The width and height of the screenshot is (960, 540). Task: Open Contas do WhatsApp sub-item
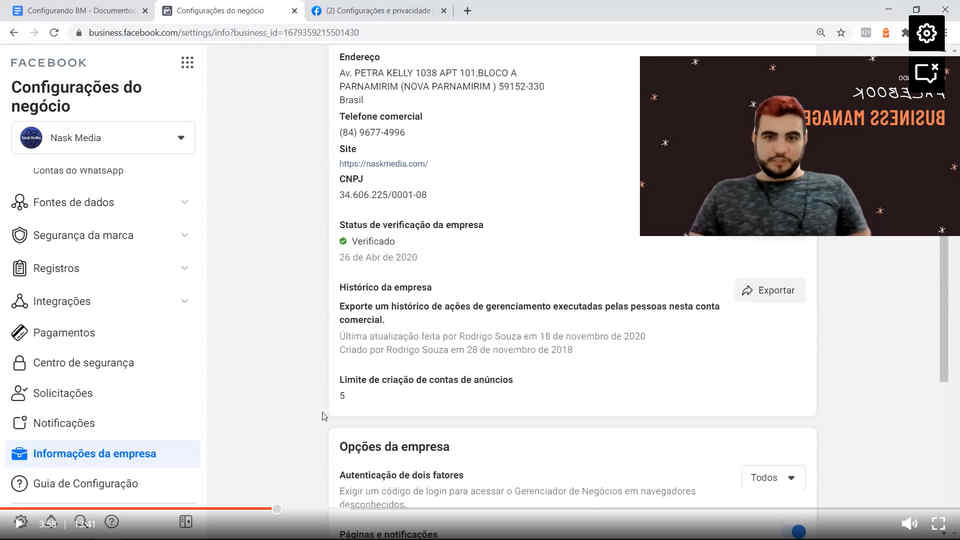click(x=78, y=171)
